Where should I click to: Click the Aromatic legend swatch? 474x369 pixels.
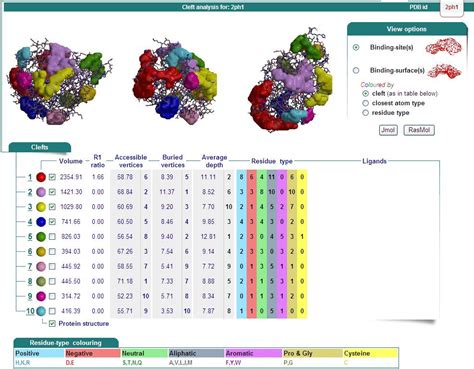(253, 353)
